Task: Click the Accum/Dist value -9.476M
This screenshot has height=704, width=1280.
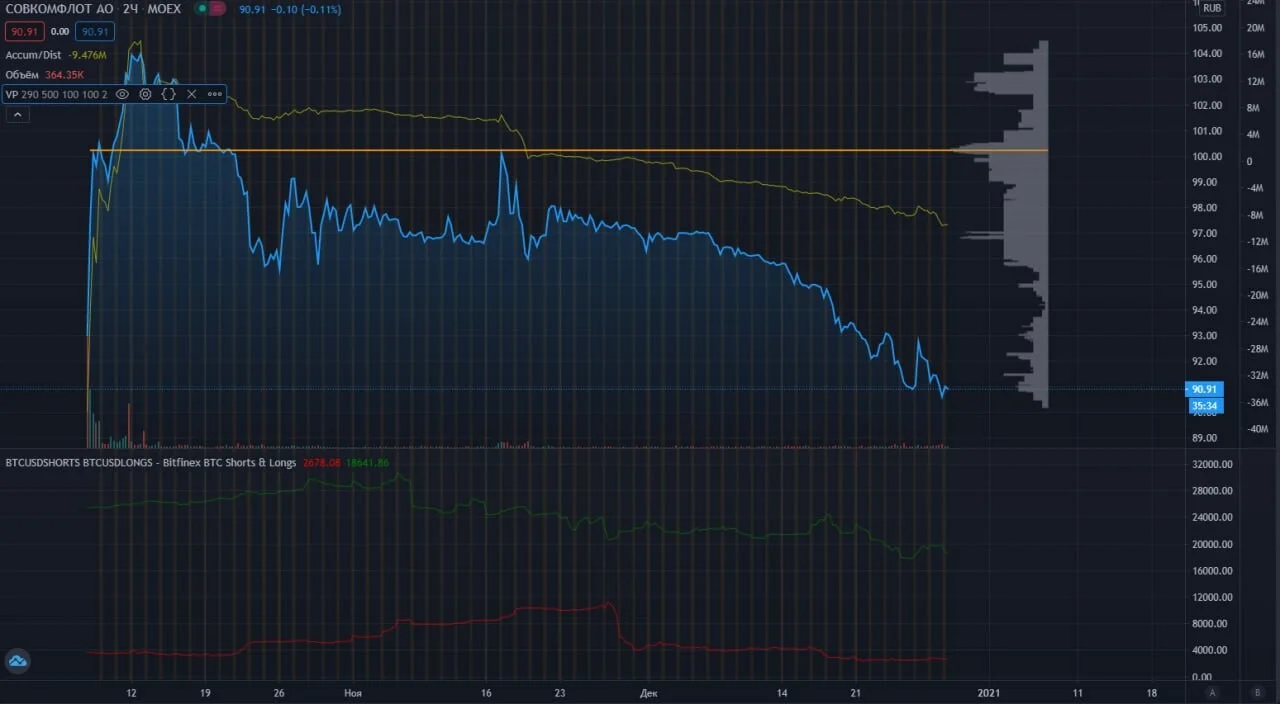Action: click(x=89, y=54)
